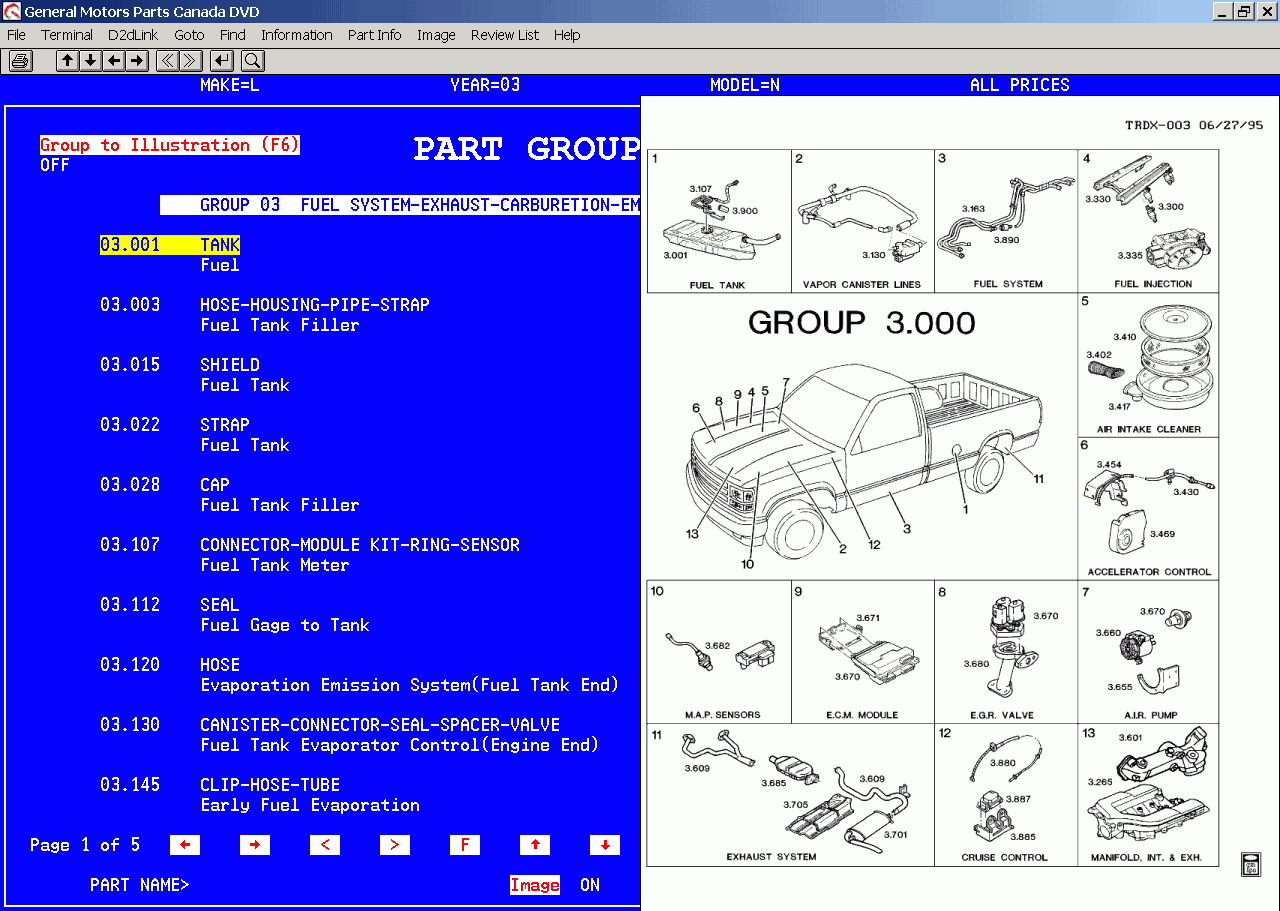Open the Help menu
Screen dimensions: 1280x911
[567, 35]
